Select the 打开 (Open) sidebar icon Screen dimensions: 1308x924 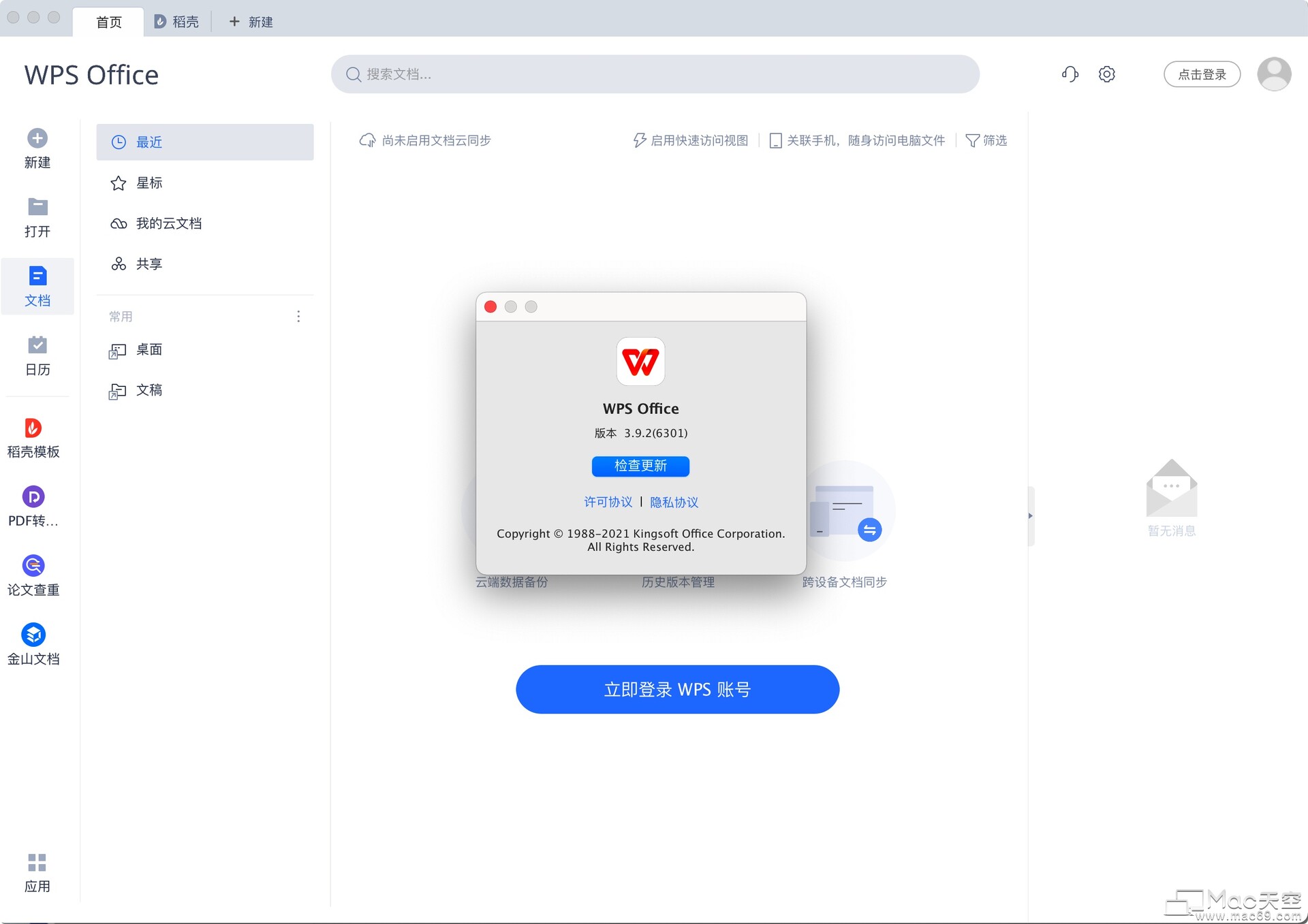pyautogui.click(x=37, y=217)
